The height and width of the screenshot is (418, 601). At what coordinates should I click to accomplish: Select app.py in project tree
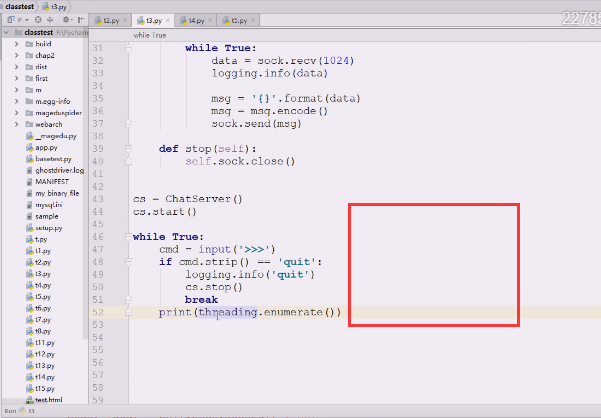click(x=46, y=148)
